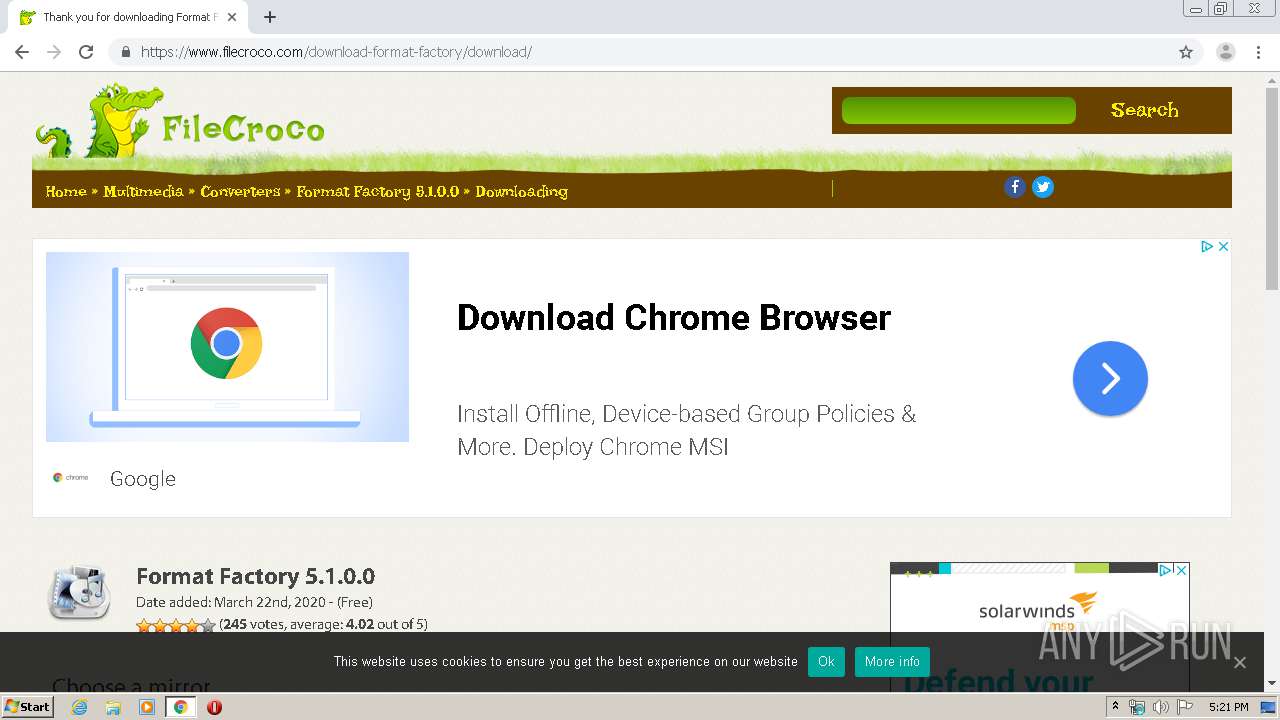Click the Chrome ad laptop image
The width and height of the screenshot is (1280, 720).
(x=227, y=347)
